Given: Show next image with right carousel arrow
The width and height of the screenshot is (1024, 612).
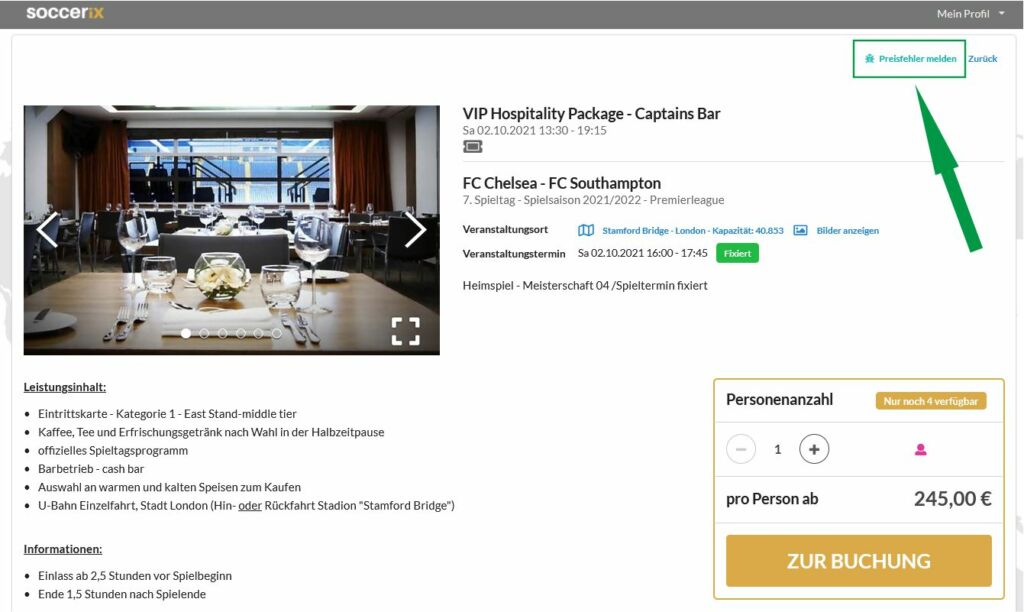Looking at the screenshot, I should 415,229.
